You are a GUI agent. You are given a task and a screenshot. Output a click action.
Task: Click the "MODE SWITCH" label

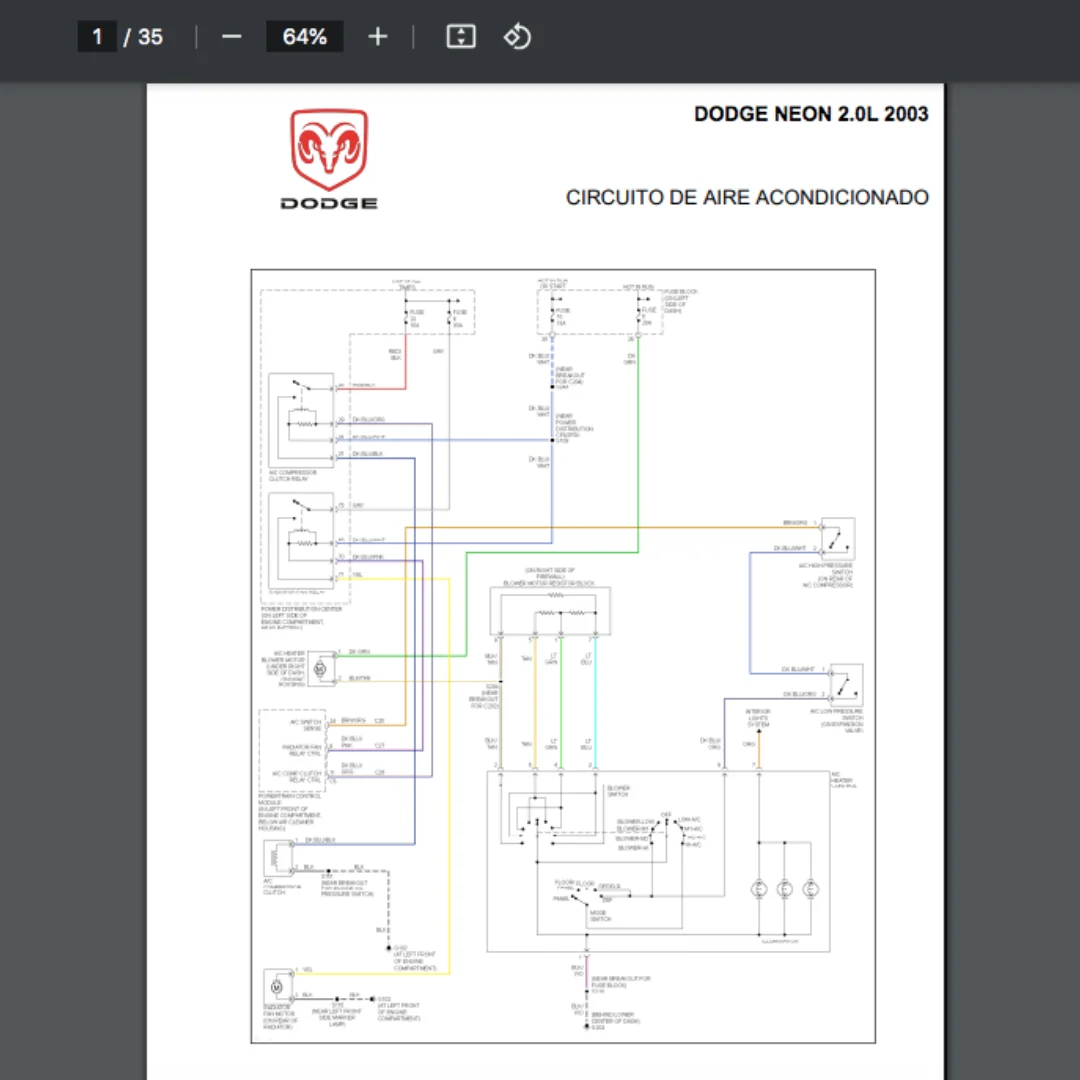point(599,916)
